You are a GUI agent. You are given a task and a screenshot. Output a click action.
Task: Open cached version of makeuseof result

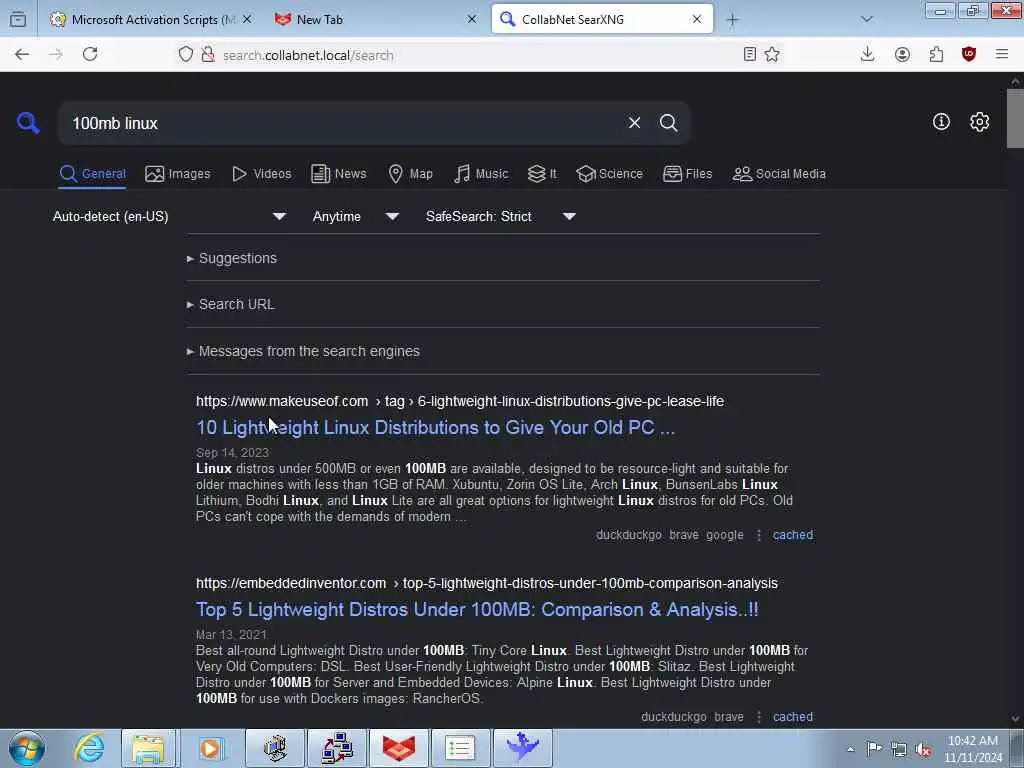793,535
